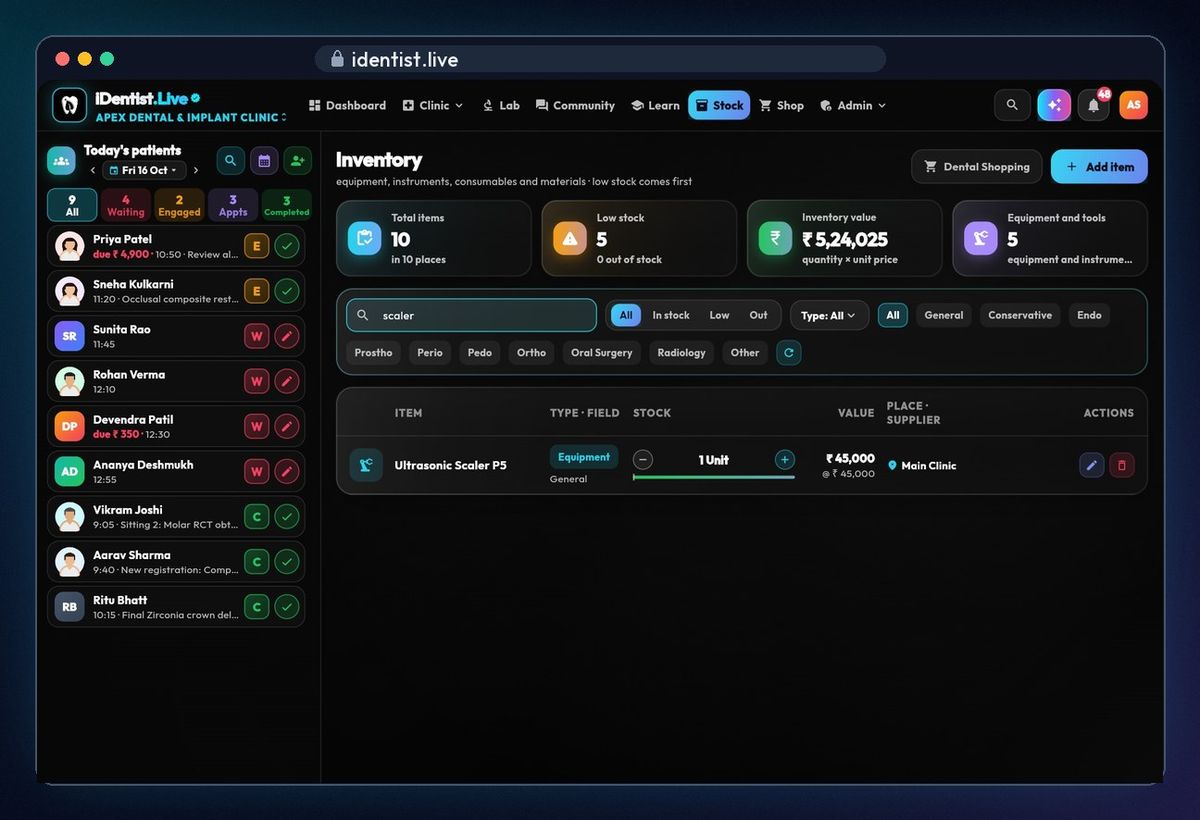Select the In stock filter
The height and width of the screenshot is (820, 1200).
click(x=671, y=315)
